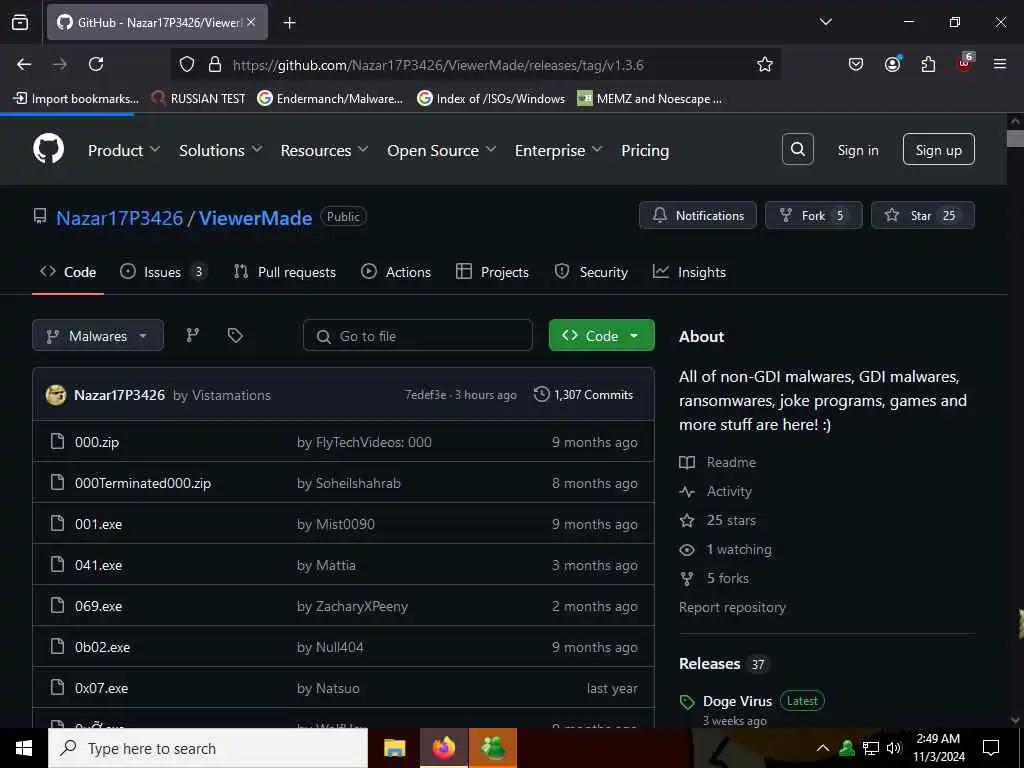Open the uBlock extension icon
The height and width of the screenshot is (768, 1024).
point(965,63)
